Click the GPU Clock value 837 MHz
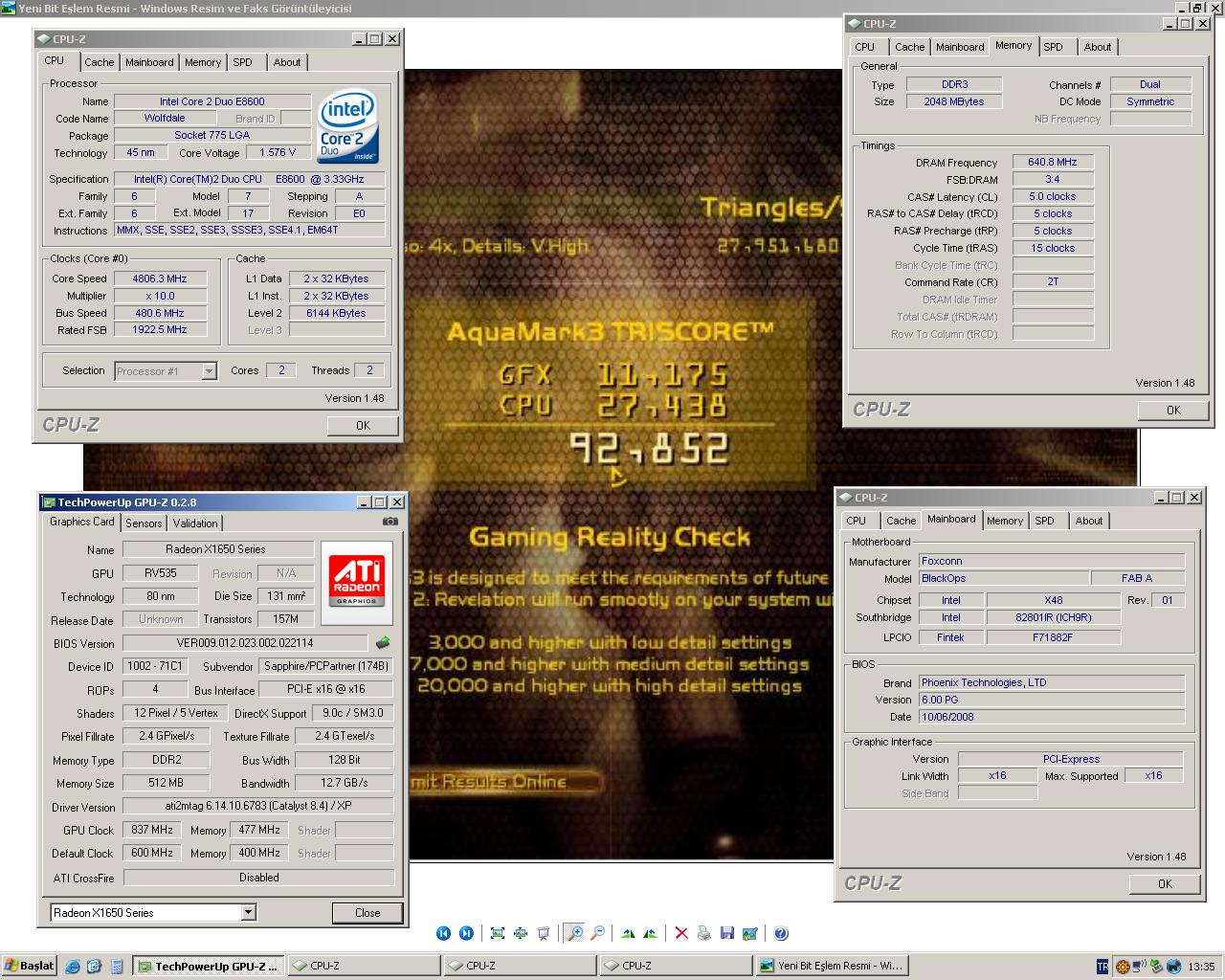The image size is (1225, 980). 152,830
